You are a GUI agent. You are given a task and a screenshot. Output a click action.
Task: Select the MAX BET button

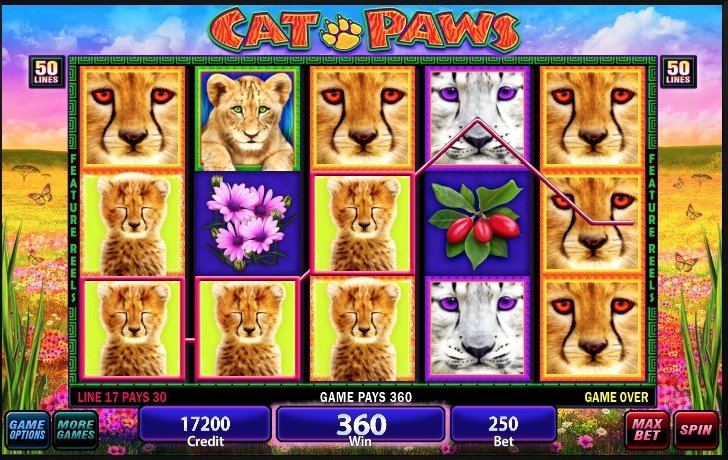coord(647,430)
